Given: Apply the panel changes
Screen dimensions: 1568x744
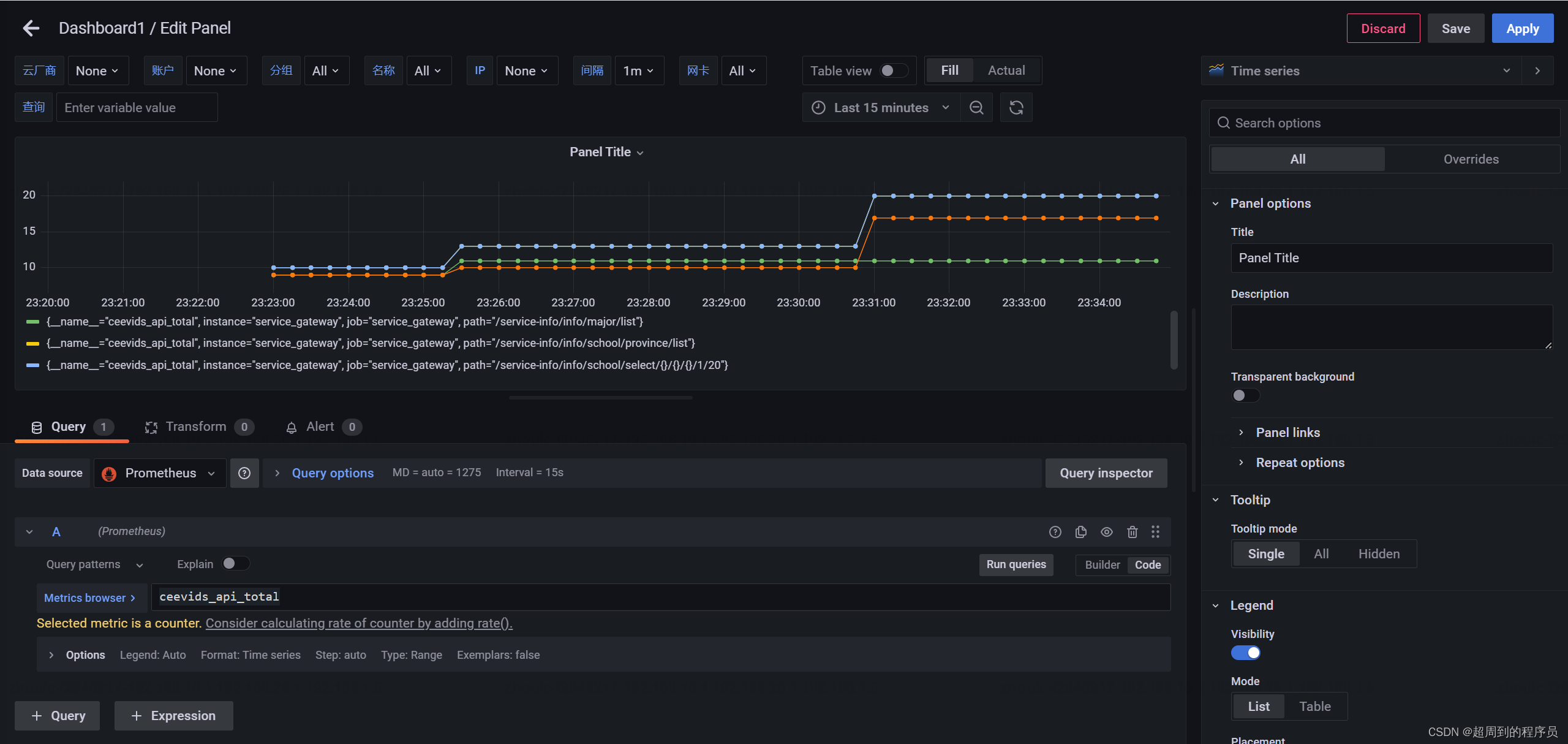Looking at the screenshot, I should 1522,29.
